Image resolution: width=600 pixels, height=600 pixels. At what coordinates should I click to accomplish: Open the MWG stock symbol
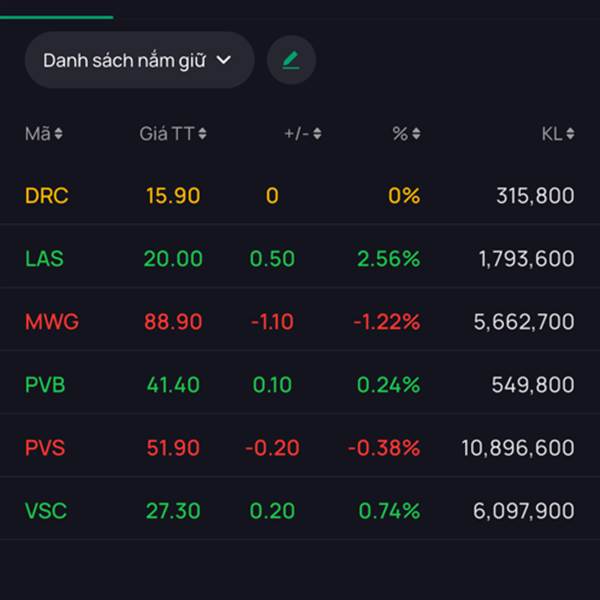coord(52,322)
